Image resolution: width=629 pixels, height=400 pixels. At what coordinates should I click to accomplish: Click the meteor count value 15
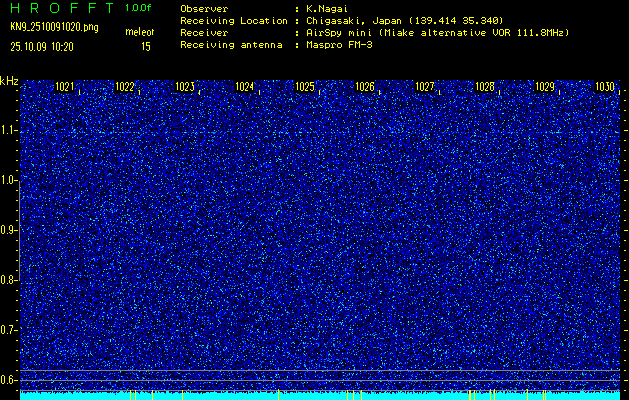(x=146, y=46)
